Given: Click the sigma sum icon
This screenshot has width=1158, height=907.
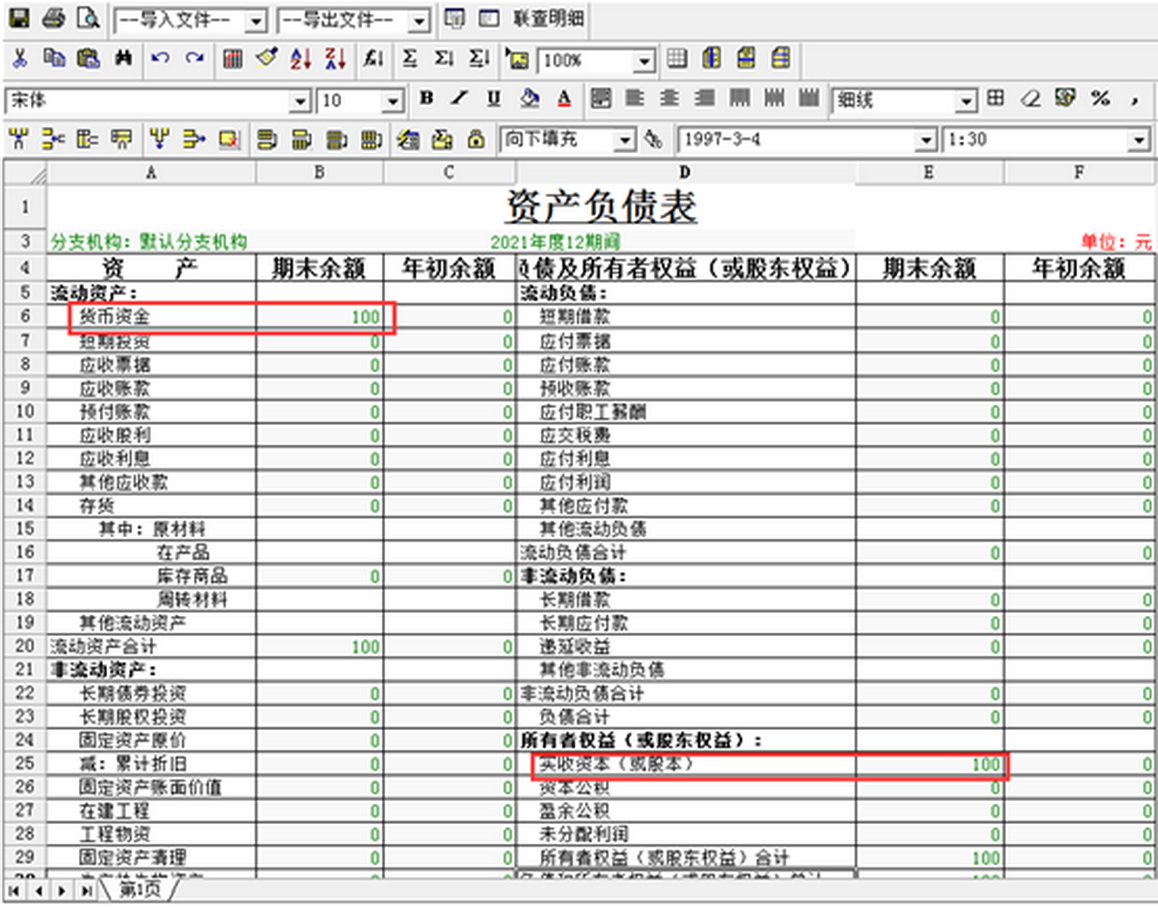Looking at the screenshot, I should tap(410, 59).
